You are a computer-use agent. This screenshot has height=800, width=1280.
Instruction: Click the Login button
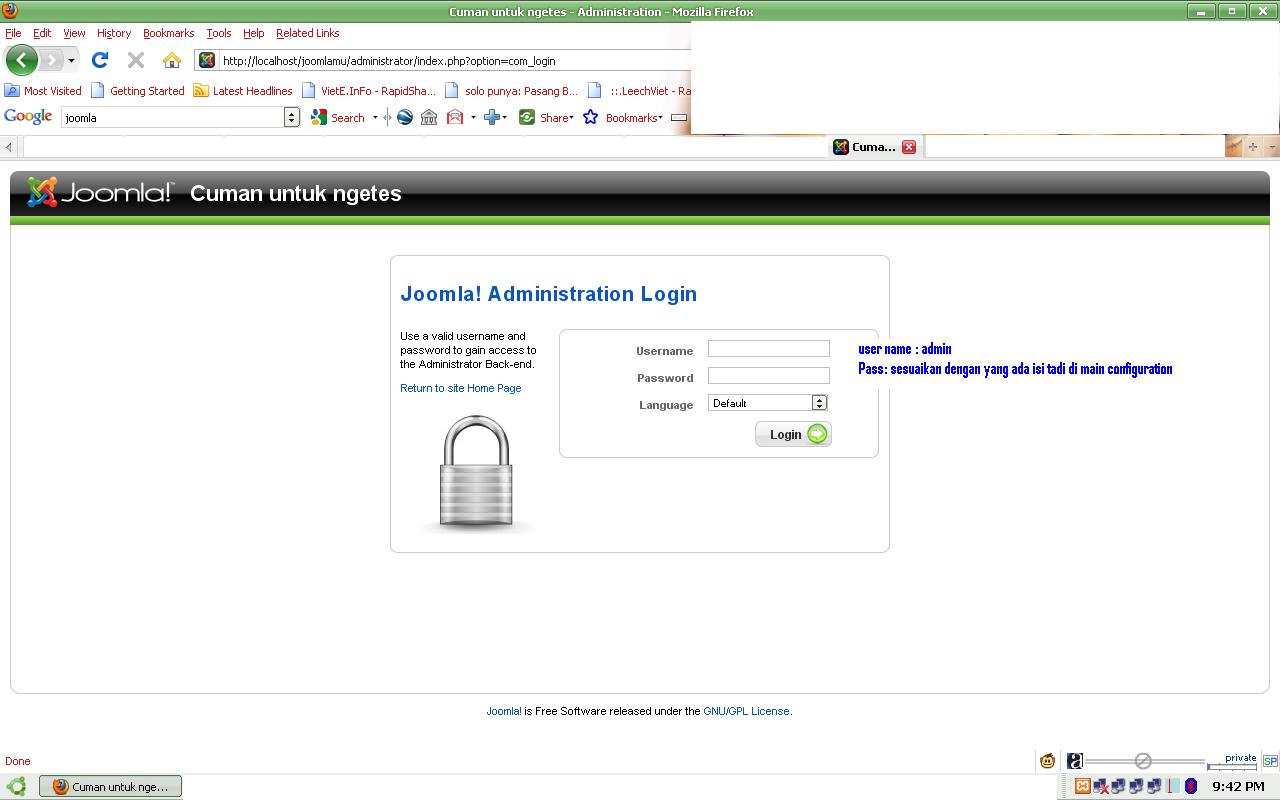(793, 434)
